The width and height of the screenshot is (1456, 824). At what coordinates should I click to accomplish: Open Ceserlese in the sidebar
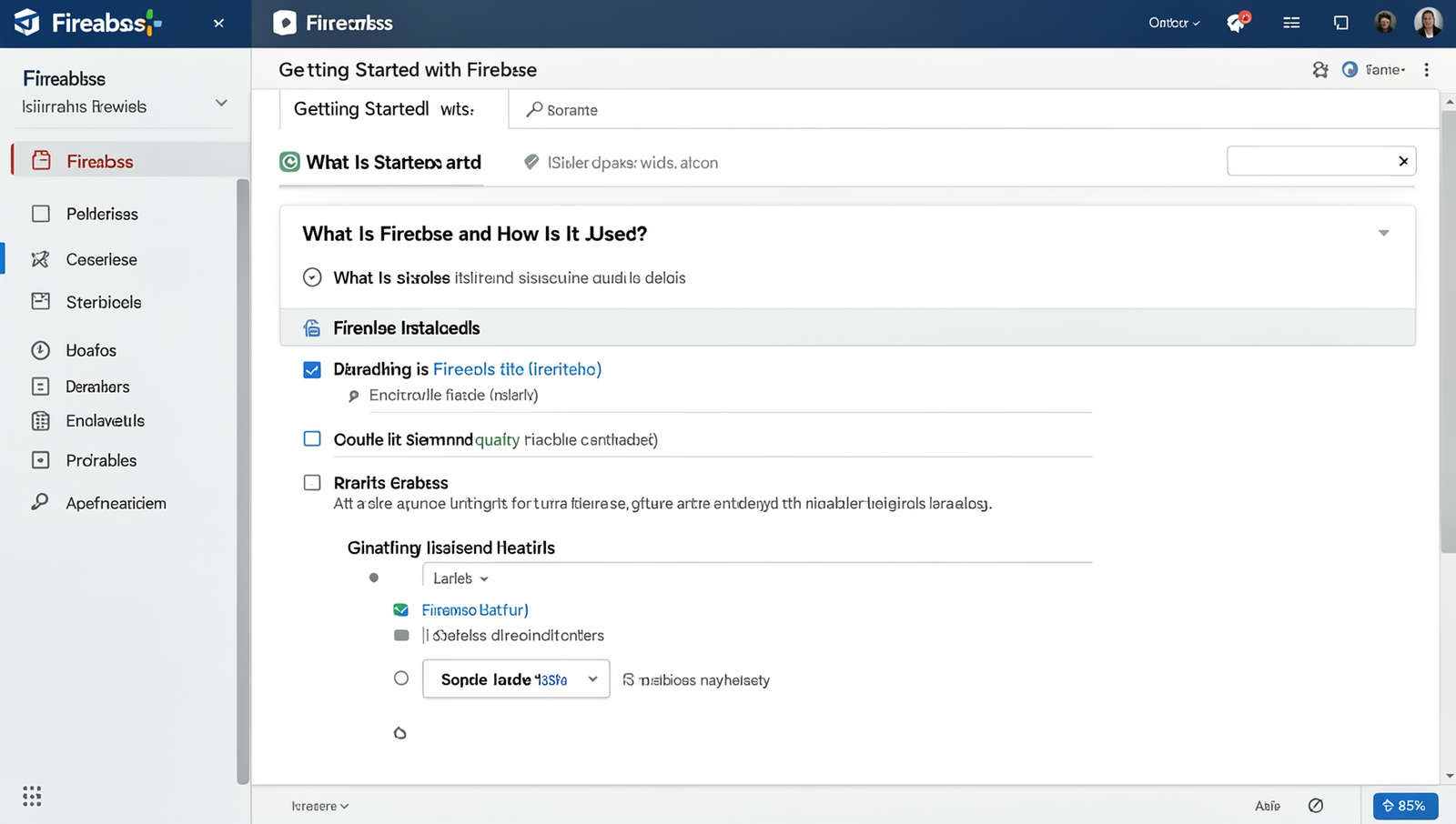tap(101, 259)
